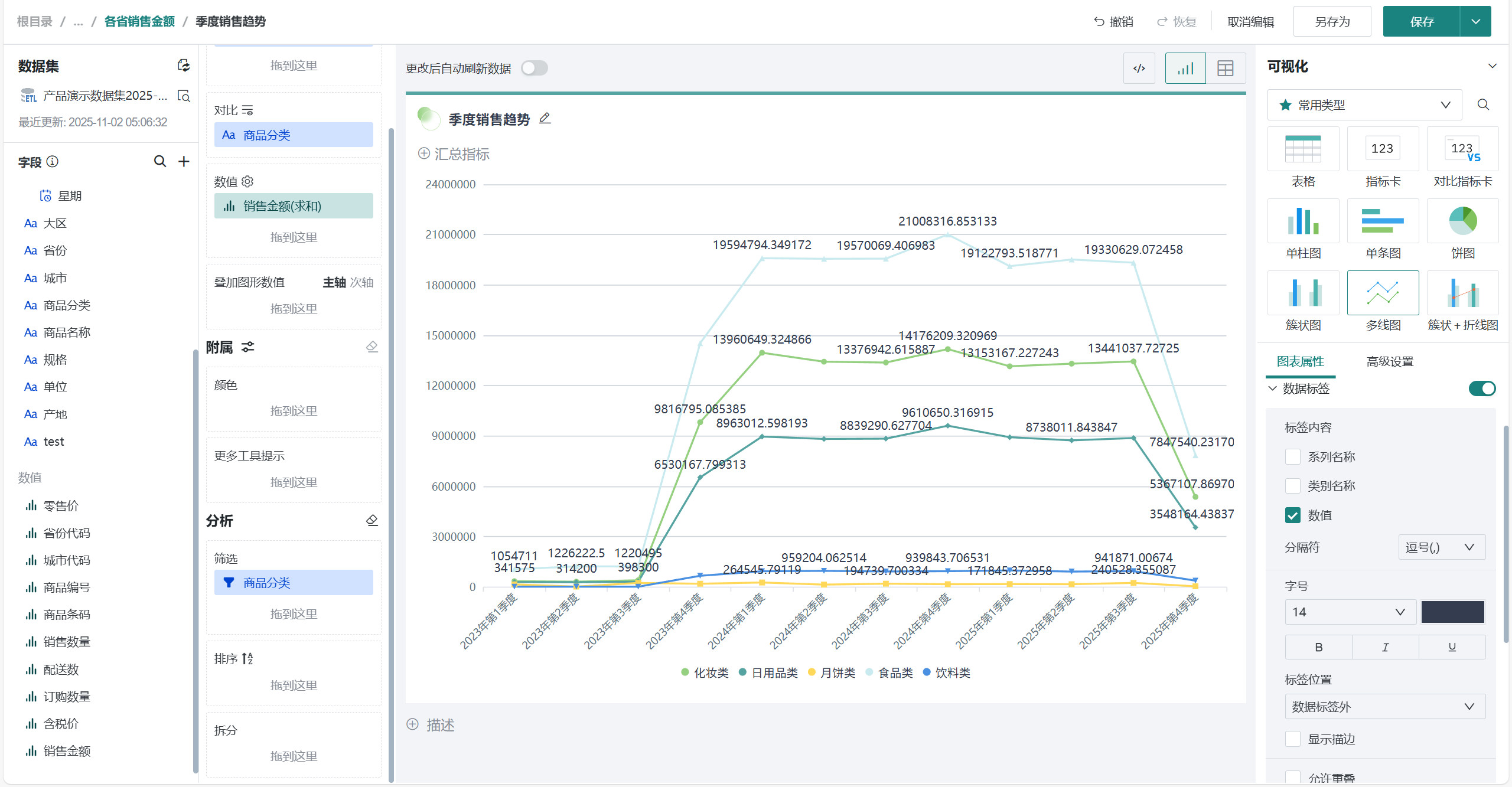Expand the 标签位置 dropdown
The height and width of the screenshot is (787, 1512).
tap(1384, 707)
